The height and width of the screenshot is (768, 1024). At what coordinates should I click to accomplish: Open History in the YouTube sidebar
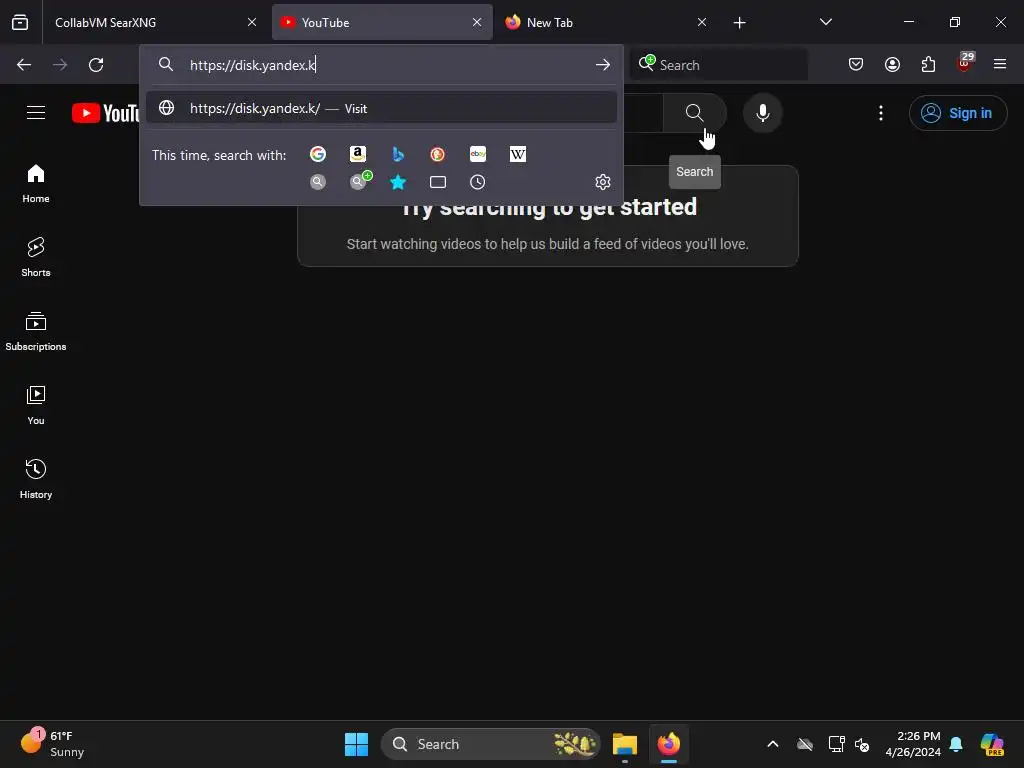(x=36, y=479)
